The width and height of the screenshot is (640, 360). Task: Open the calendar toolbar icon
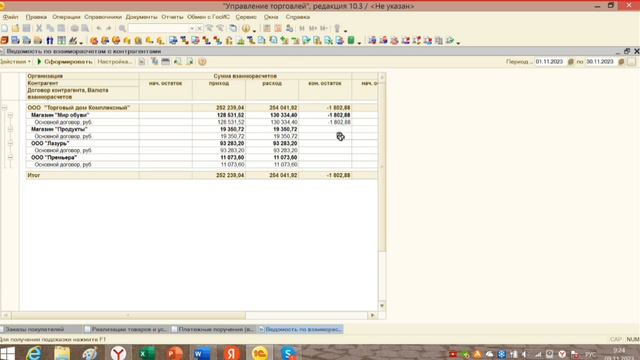click(x=278, y=28)
